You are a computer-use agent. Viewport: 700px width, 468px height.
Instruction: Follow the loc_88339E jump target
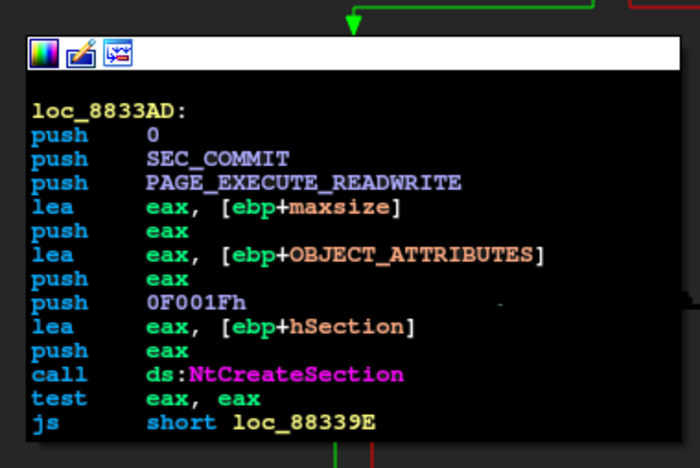point(304,422)
